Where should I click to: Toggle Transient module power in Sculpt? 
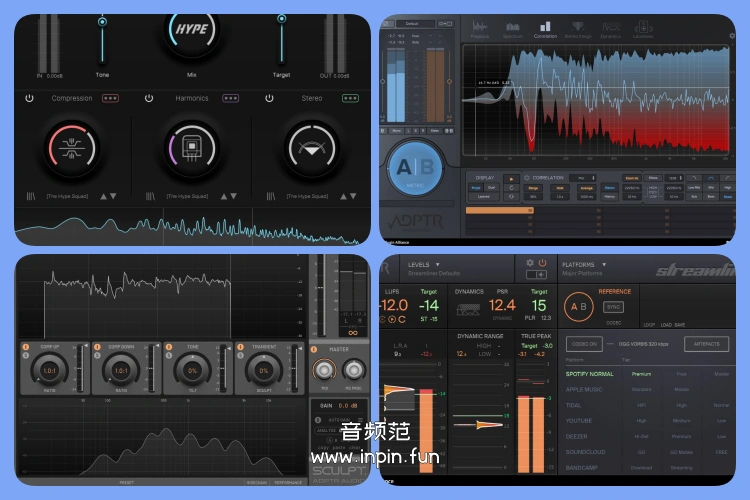tap(240, 347)
